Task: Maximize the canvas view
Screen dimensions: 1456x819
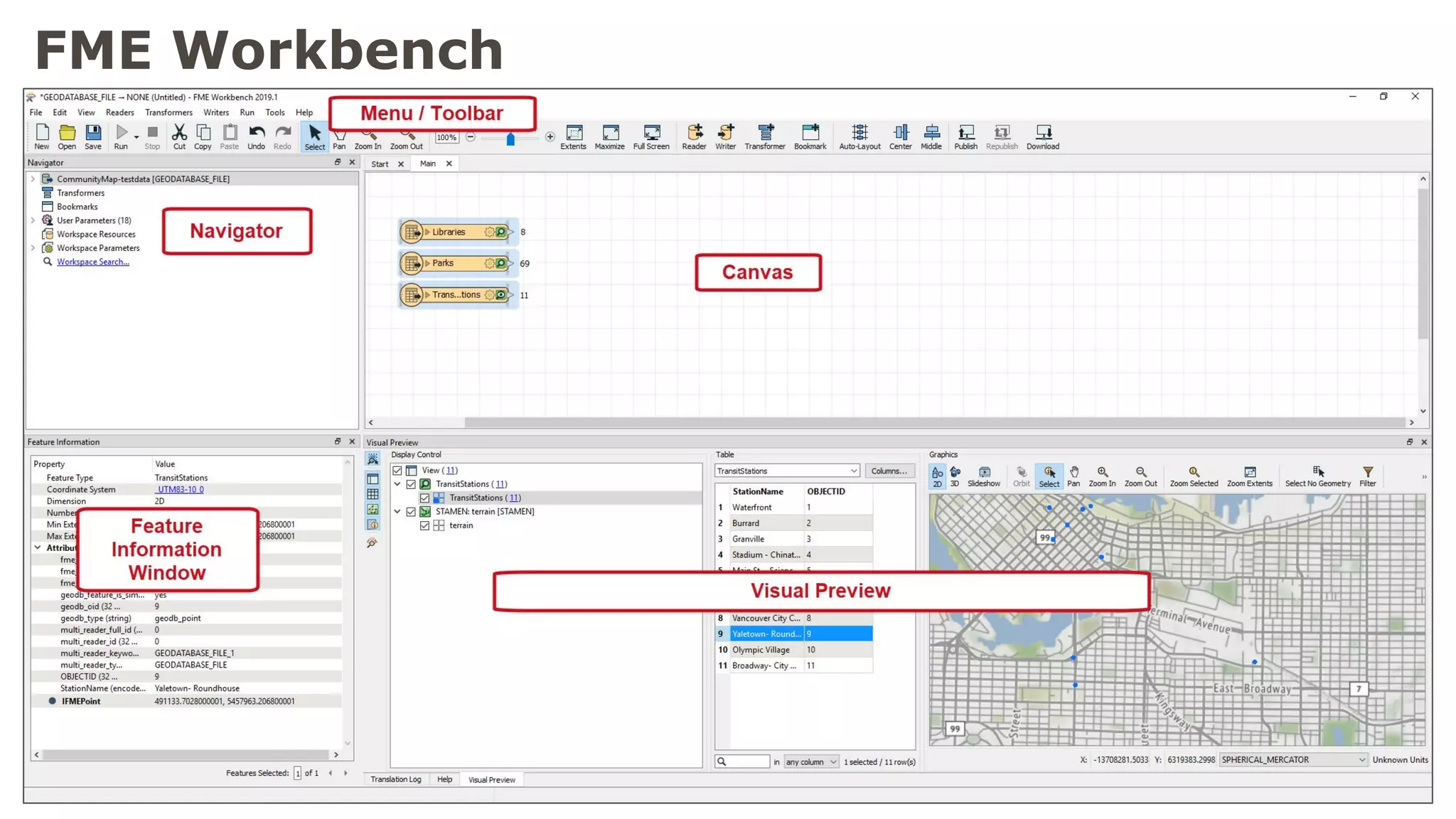Action: [609, 136]
